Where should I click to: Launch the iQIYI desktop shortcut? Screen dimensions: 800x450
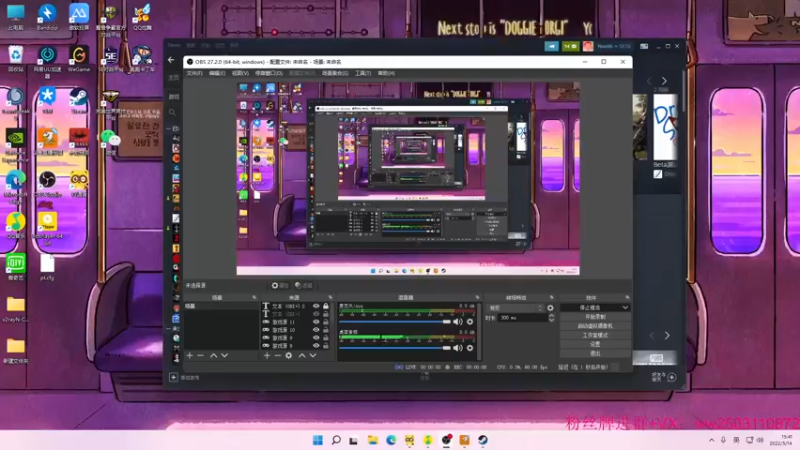coord(15,268)
